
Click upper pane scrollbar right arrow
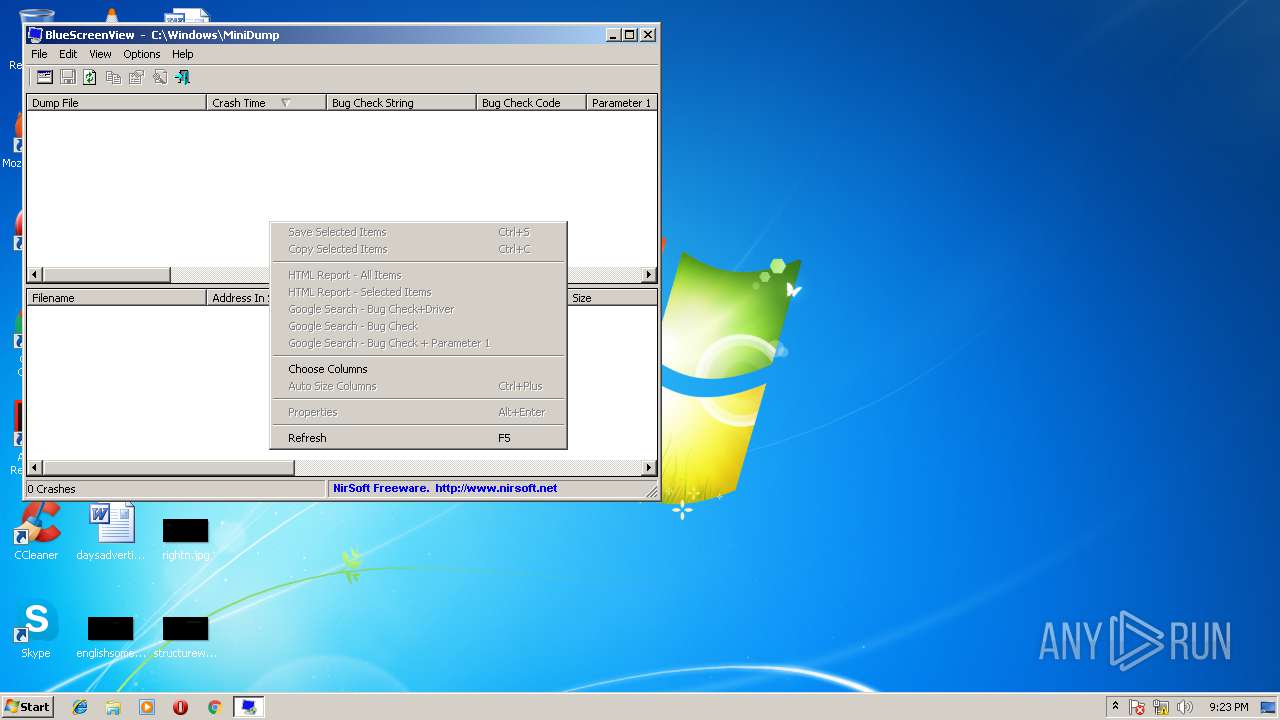tap(649, 274)
